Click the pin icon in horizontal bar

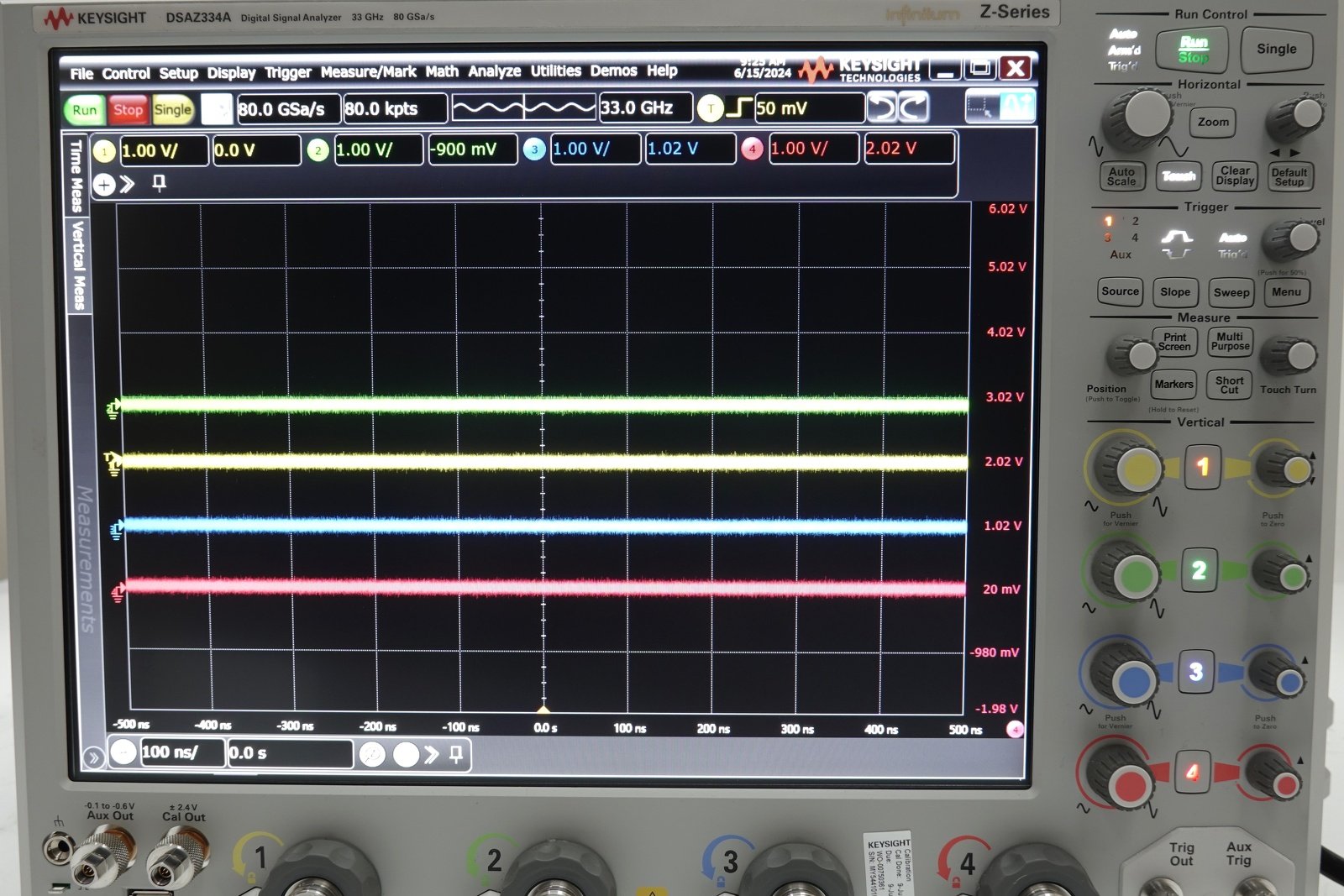coord(456,754)
